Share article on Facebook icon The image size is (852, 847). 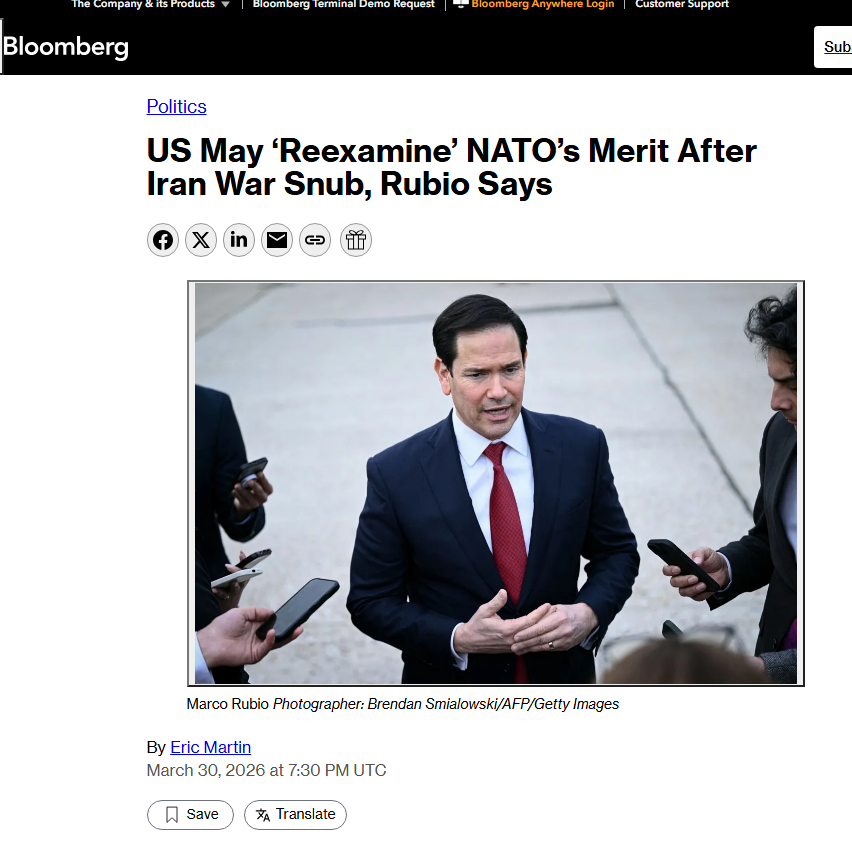pos(162,240)
